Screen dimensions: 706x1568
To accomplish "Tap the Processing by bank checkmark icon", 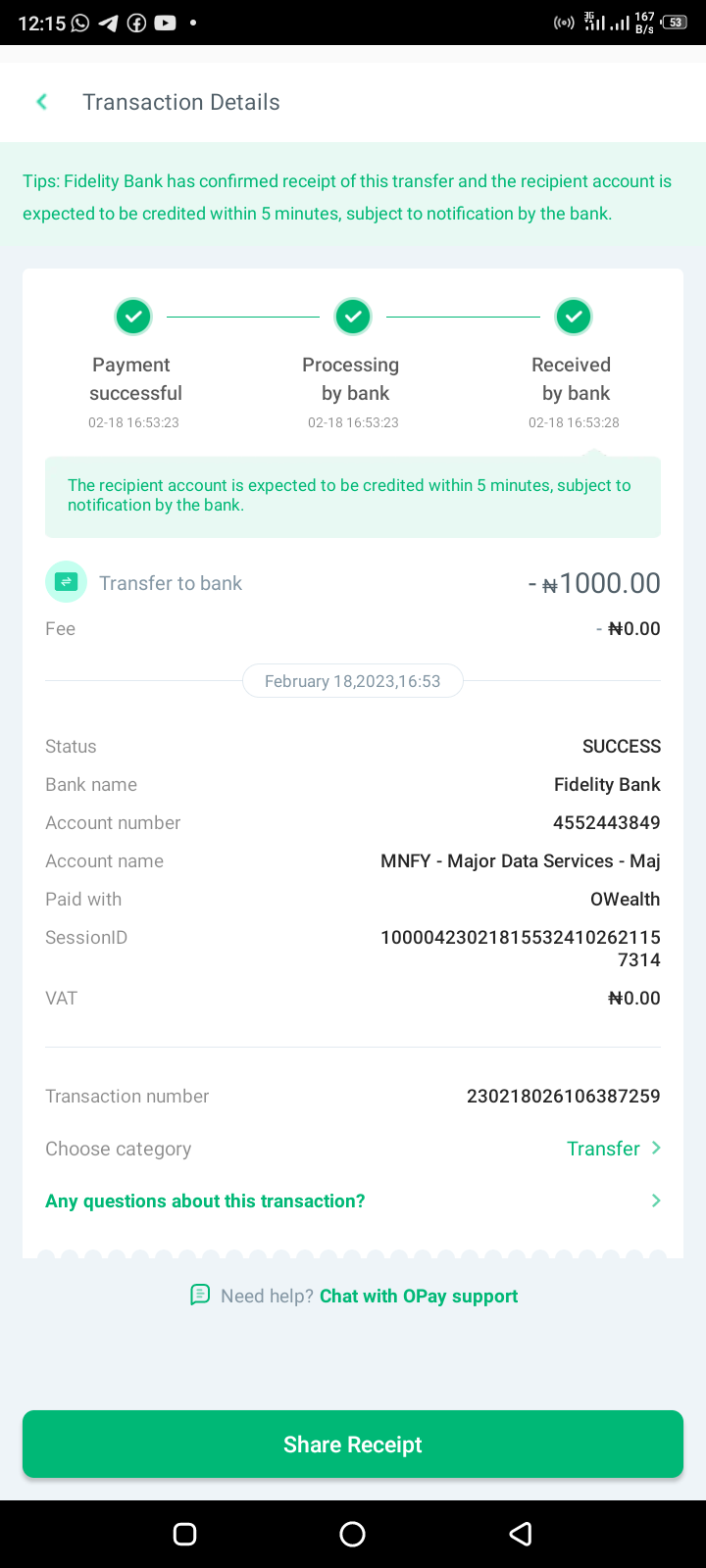I will point(353,317).
